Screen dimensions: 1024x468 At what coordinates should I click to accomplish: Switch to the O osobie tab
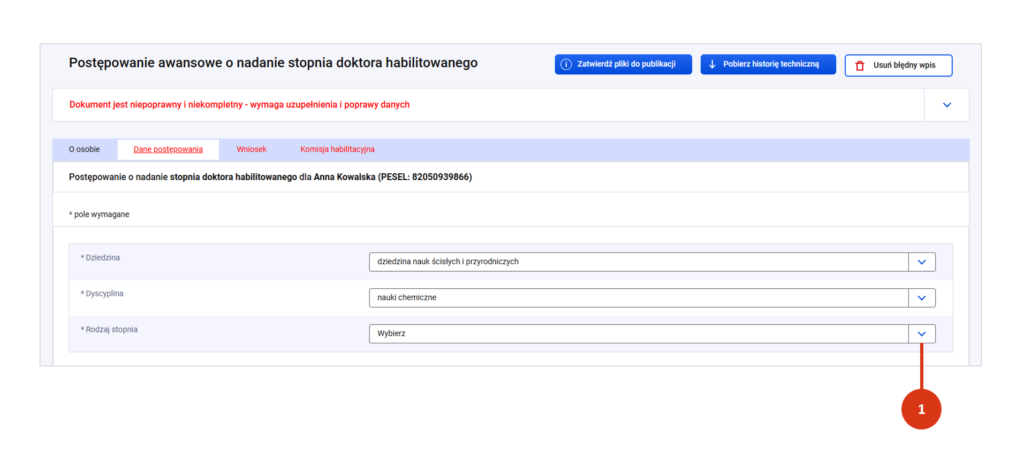pyautogui.click(x=84, y=150)
